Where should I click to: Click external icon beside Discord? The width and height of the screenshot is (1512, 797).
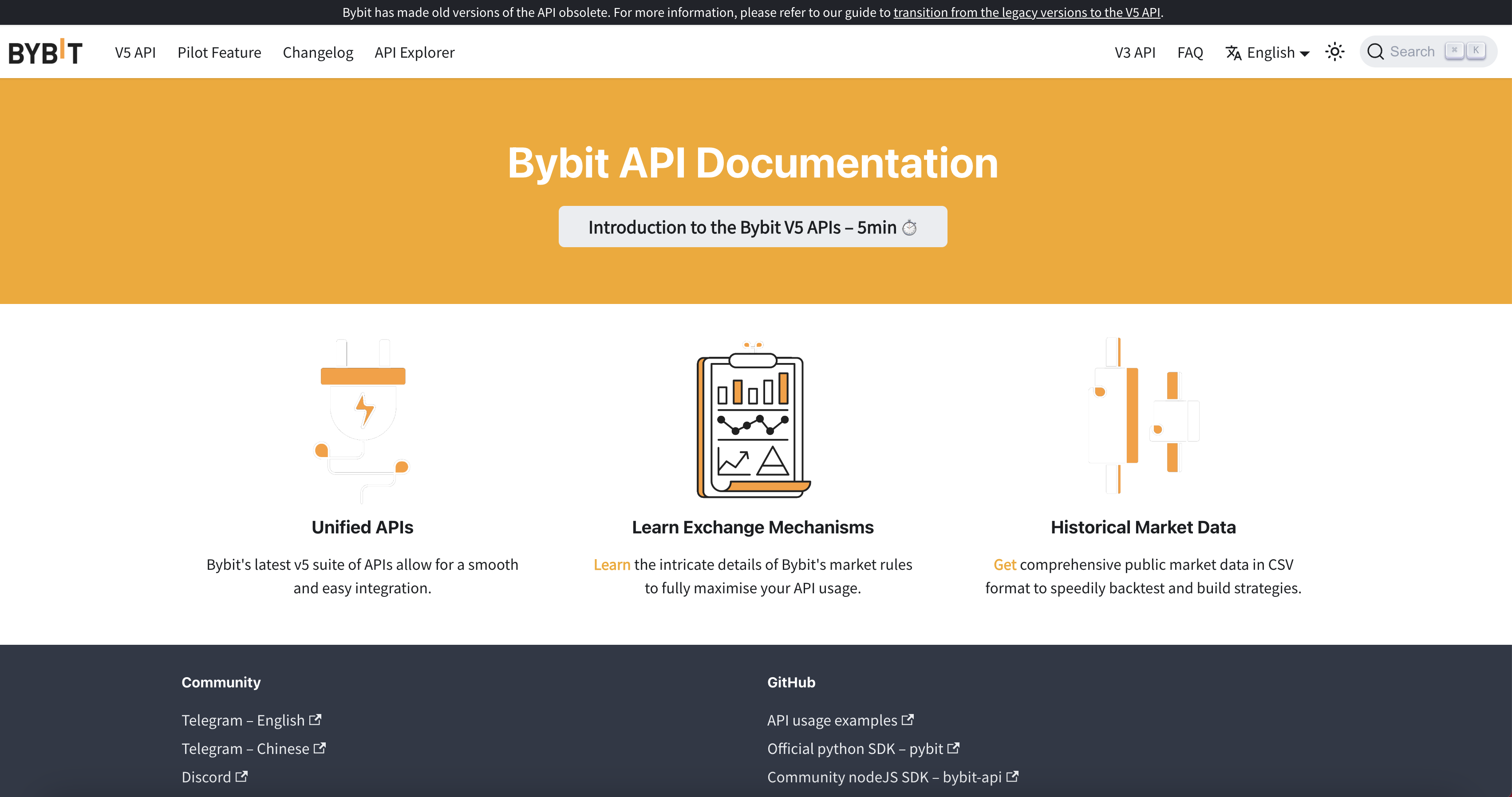coord(241,776)
